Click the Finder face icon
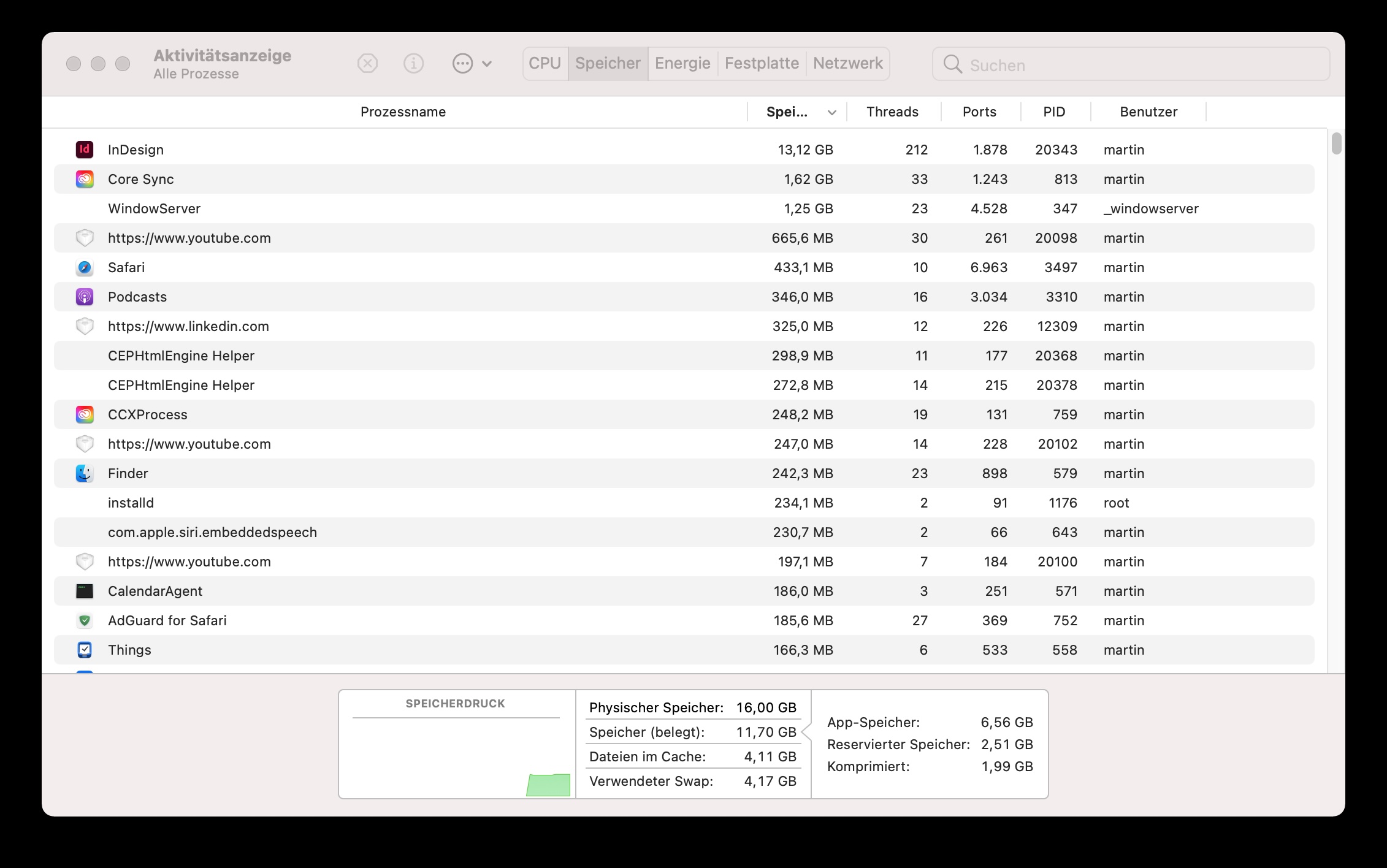The width and height of the screenshot is (1387, 868). click(x=85, y=473)
